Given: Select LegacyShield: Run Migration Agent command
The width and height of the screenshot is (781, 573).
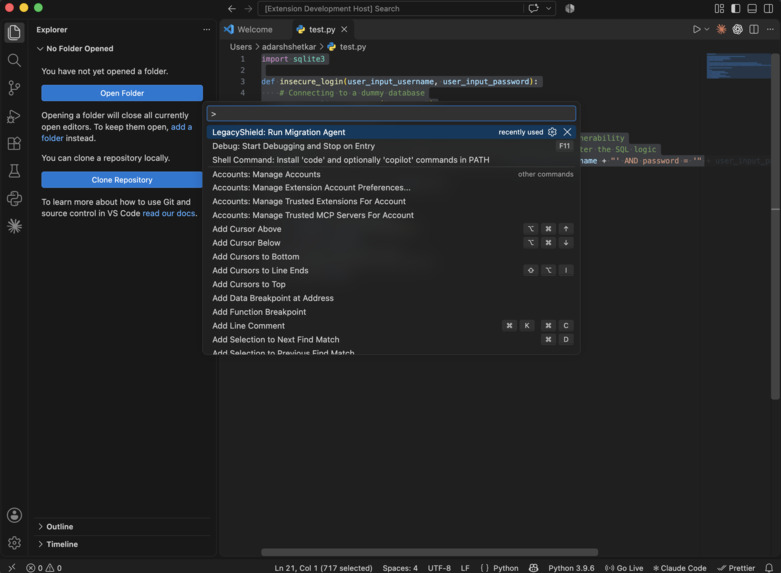Looking at the screenshot, I should click(x=391, y=132).
